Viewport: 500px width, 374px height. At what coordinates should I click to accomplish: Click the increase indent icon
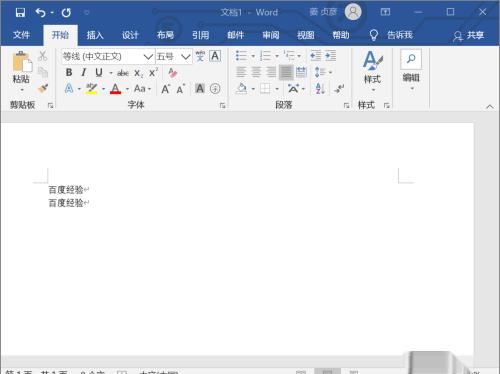click(x=330, y=56)
